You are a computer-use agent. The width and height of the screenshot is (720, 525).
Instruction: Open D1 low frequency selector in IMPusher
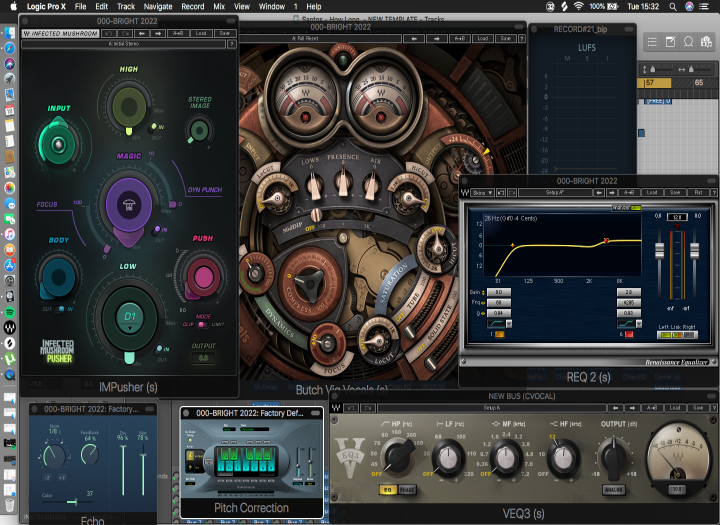[x=130, y=317]
